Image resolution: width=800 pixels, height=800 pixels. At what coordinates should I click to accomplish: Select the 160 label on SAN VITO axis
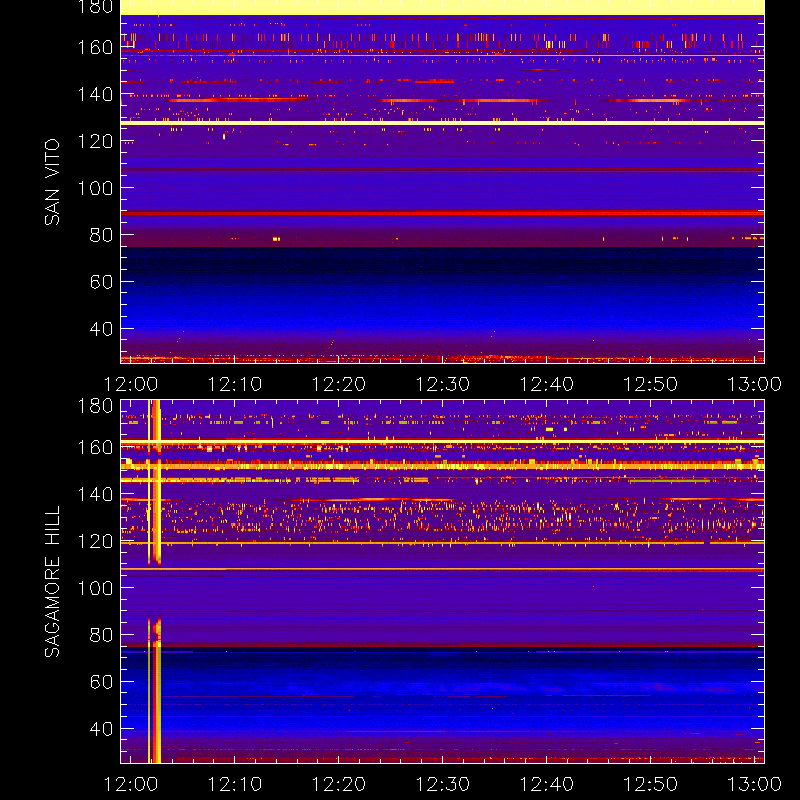(x=95, y=47)
